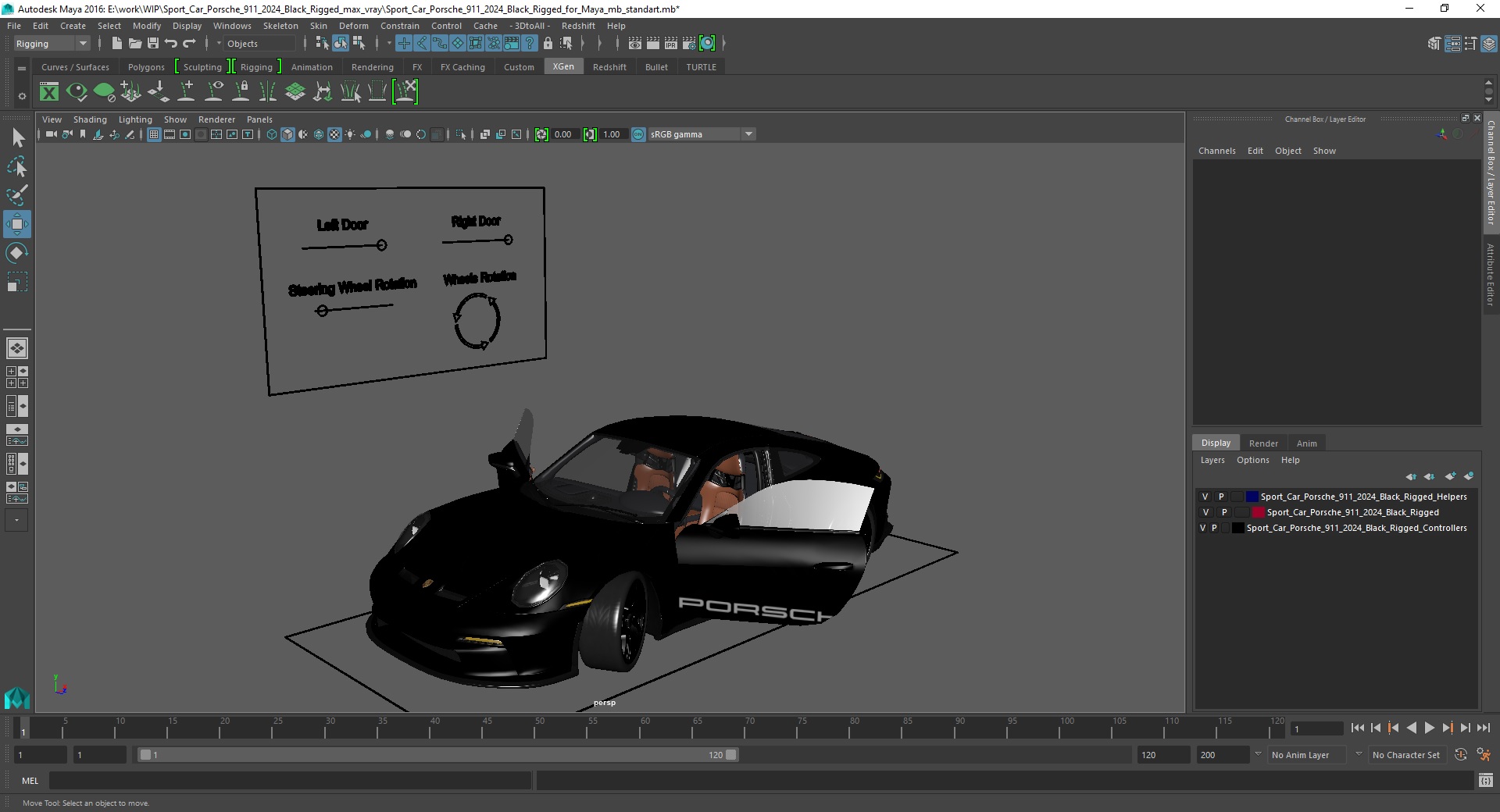
Task: Click the help question mark snap icon
Action: coord(530,44)
